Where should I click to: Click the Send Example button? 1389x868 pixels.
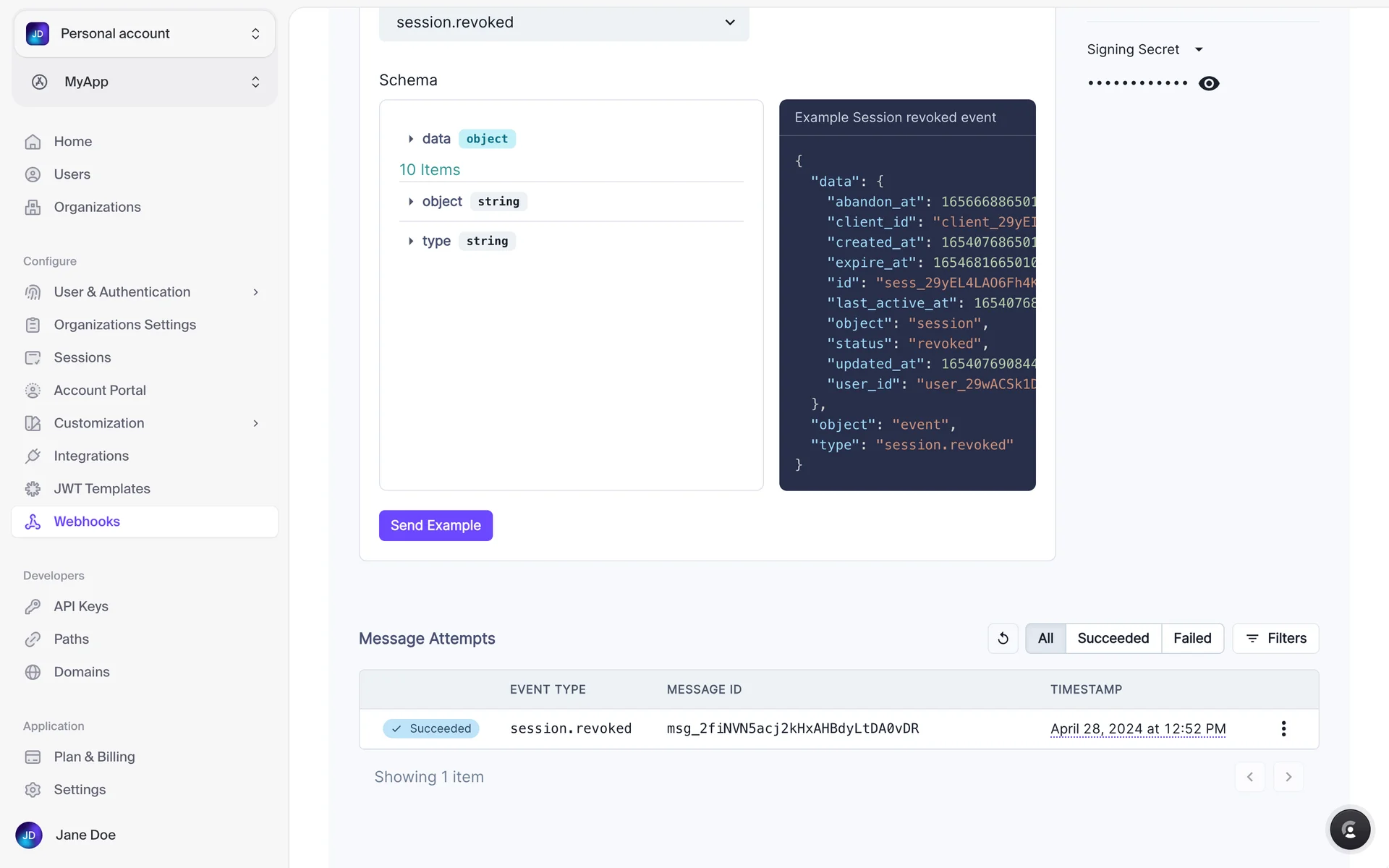(436, 525)
